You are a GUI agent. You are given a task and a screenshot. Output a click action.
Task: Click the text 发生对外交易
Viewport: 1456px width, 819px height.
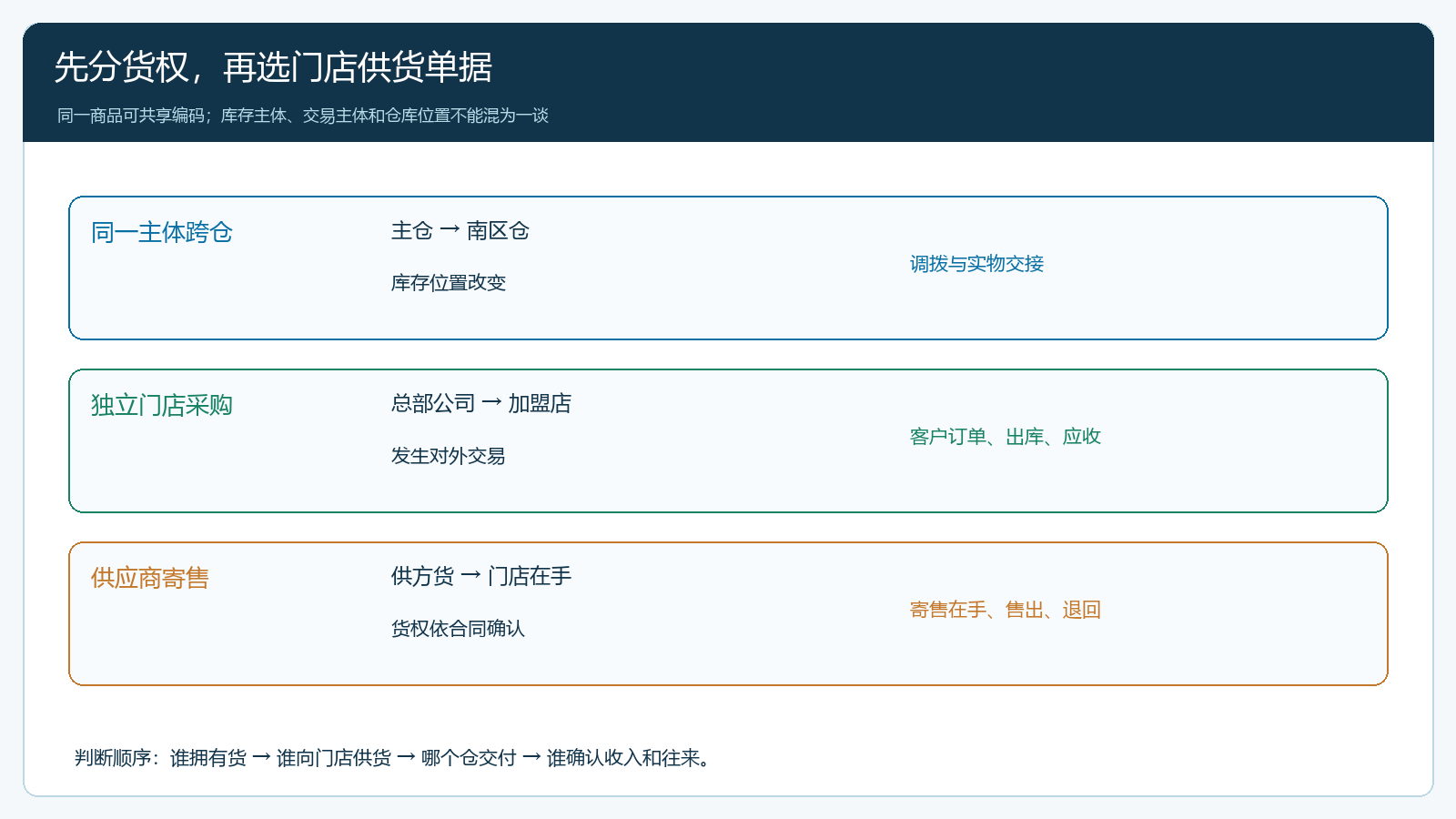tap(449, 456)
